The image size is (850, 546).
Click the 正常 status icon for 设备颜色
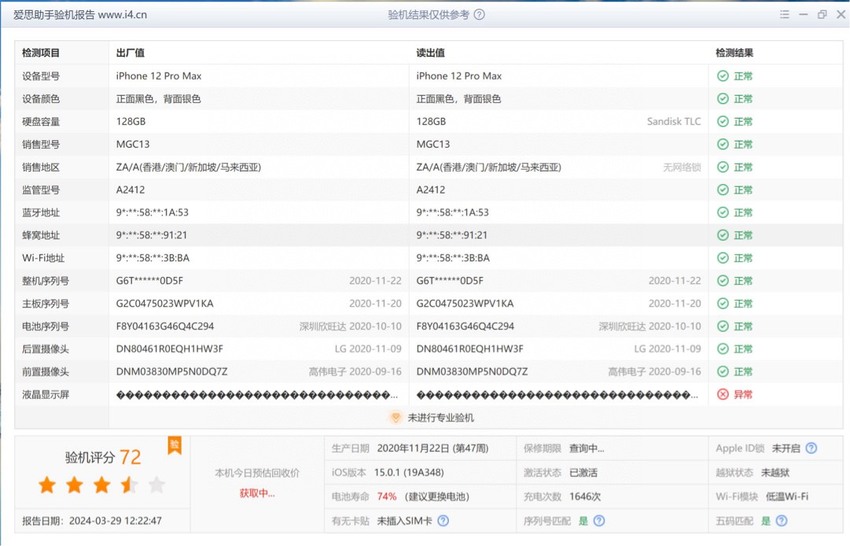723,99
